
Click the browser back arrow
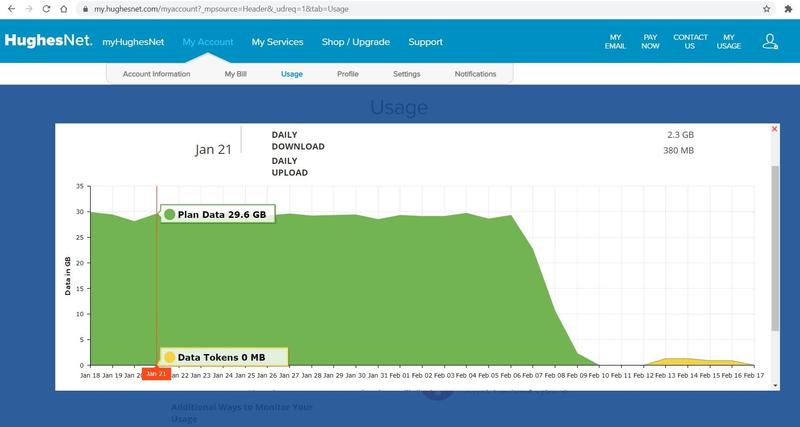pyautogui.click(x=12, y=9)
